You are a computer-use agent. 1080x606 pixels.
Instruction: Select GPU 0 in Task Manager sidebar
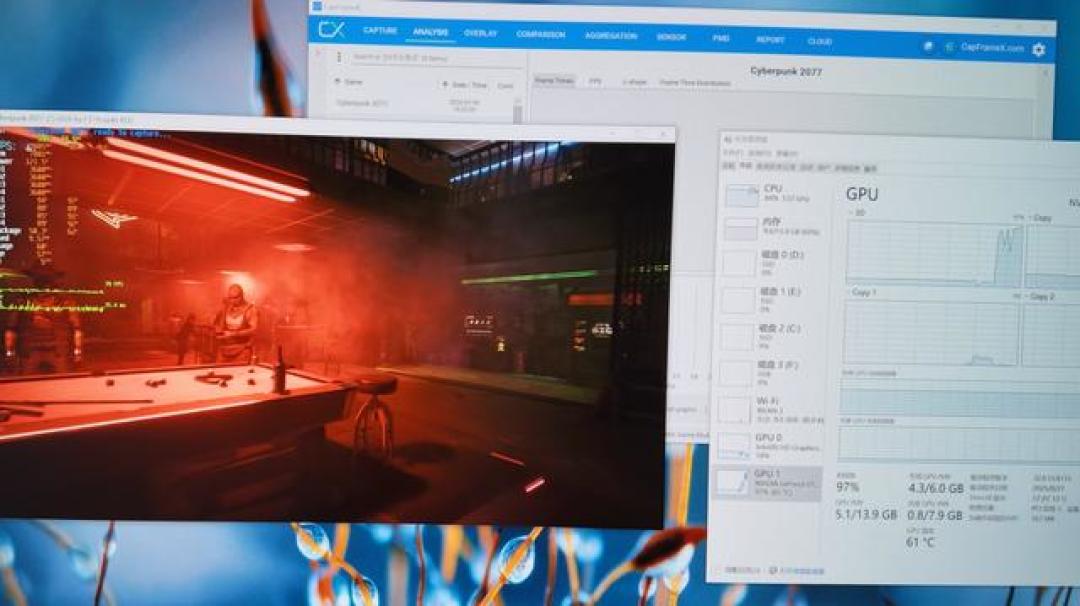pos(769,446)
